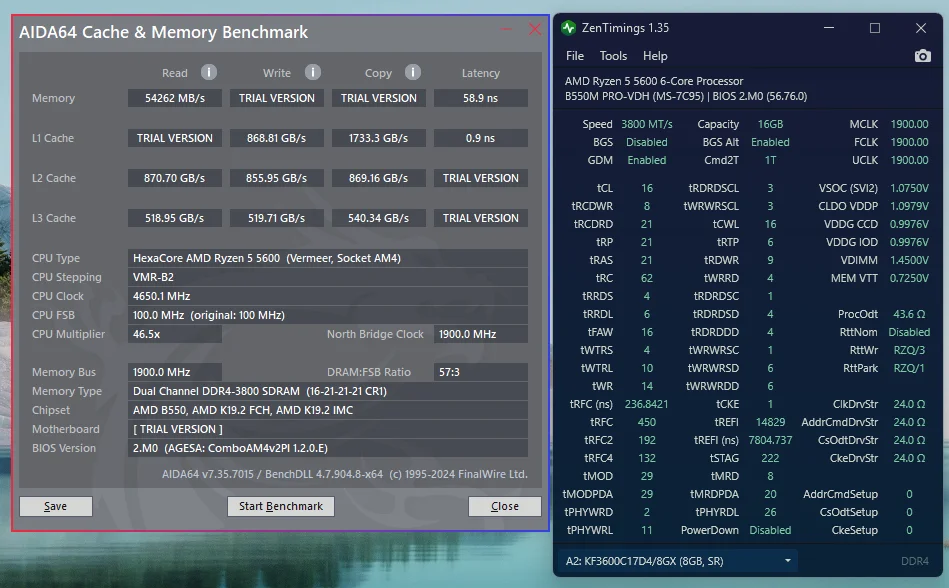Select the Memory Latency 58.9 ns field
This screenshot has width=949, height=588.
(x=480, y=98)
